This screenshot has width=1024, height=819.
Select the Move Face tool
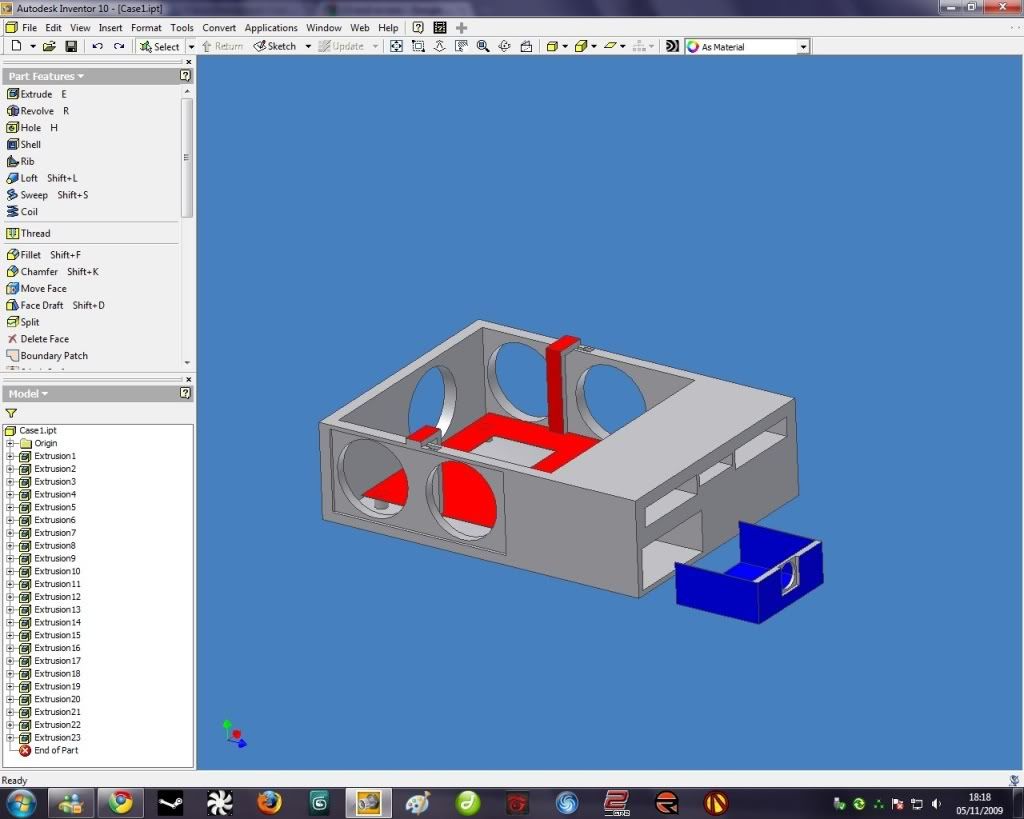pos(37,289)
